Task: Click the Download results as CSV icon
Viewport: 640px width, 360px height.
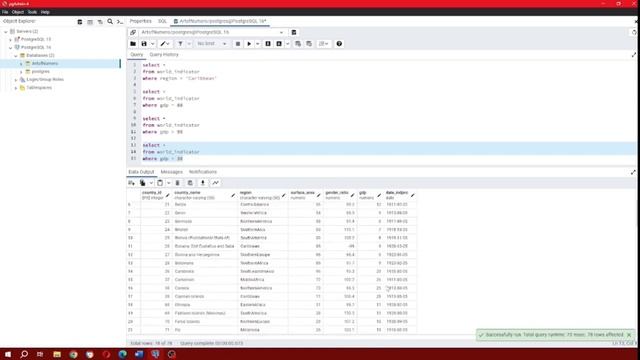Action: (x=202, y=183)
